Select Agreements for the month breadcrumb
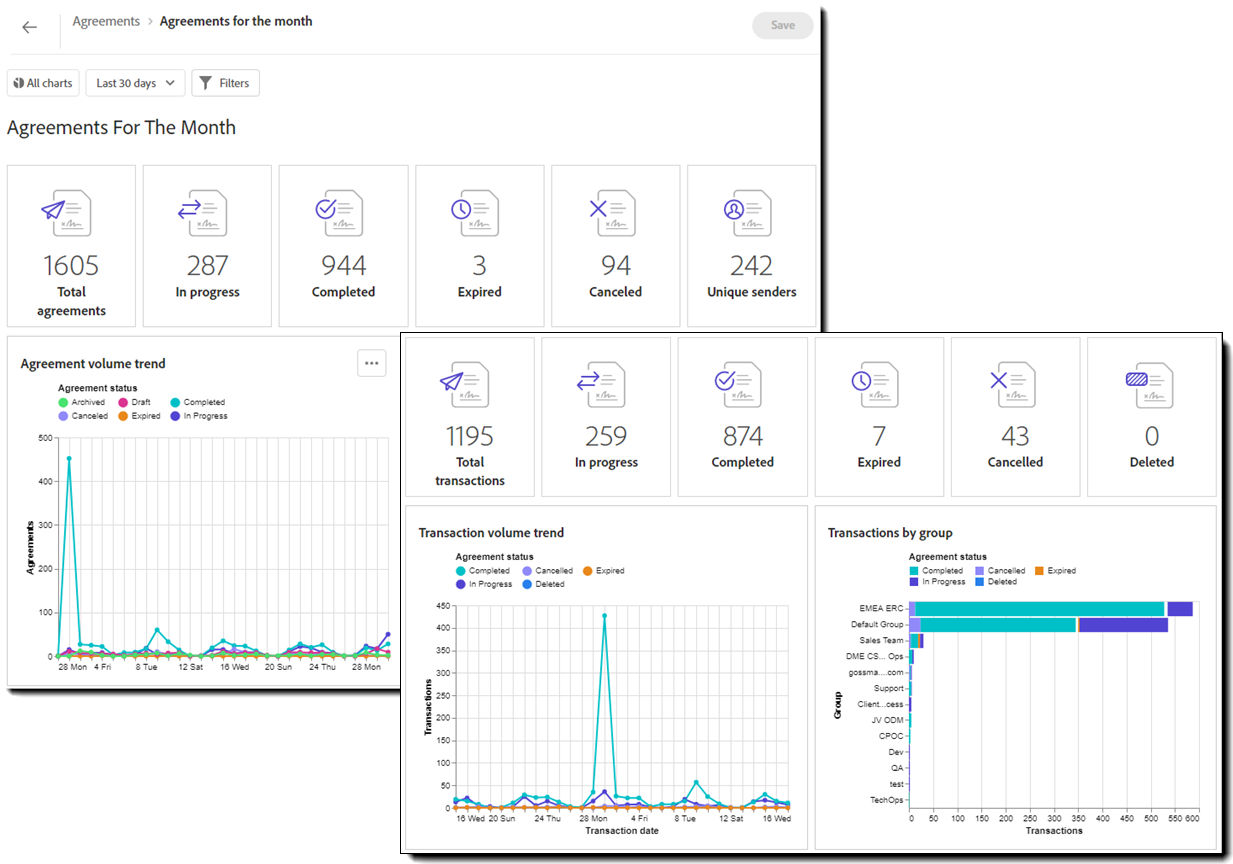The height and width of the screenshot is (864, 1233). pos(236,21)
